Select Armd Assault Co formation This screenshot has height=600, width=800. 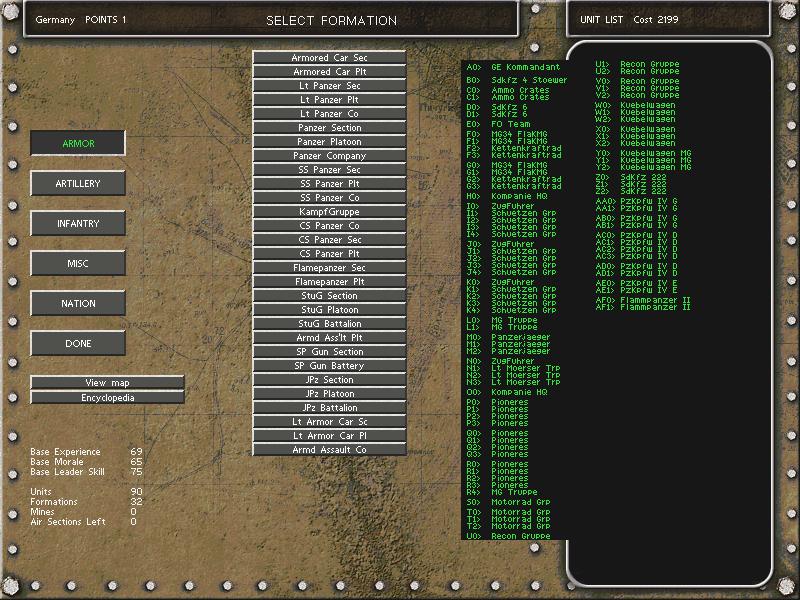[329, 449]
